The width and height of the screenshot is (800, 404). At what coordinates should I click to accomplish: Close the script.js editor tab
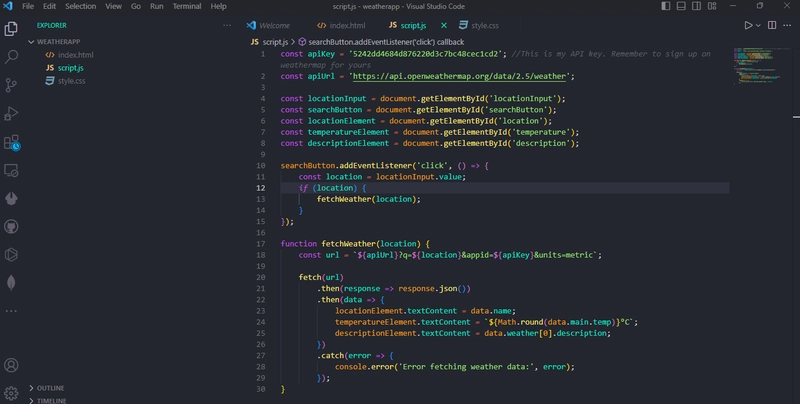coord(444,25)
